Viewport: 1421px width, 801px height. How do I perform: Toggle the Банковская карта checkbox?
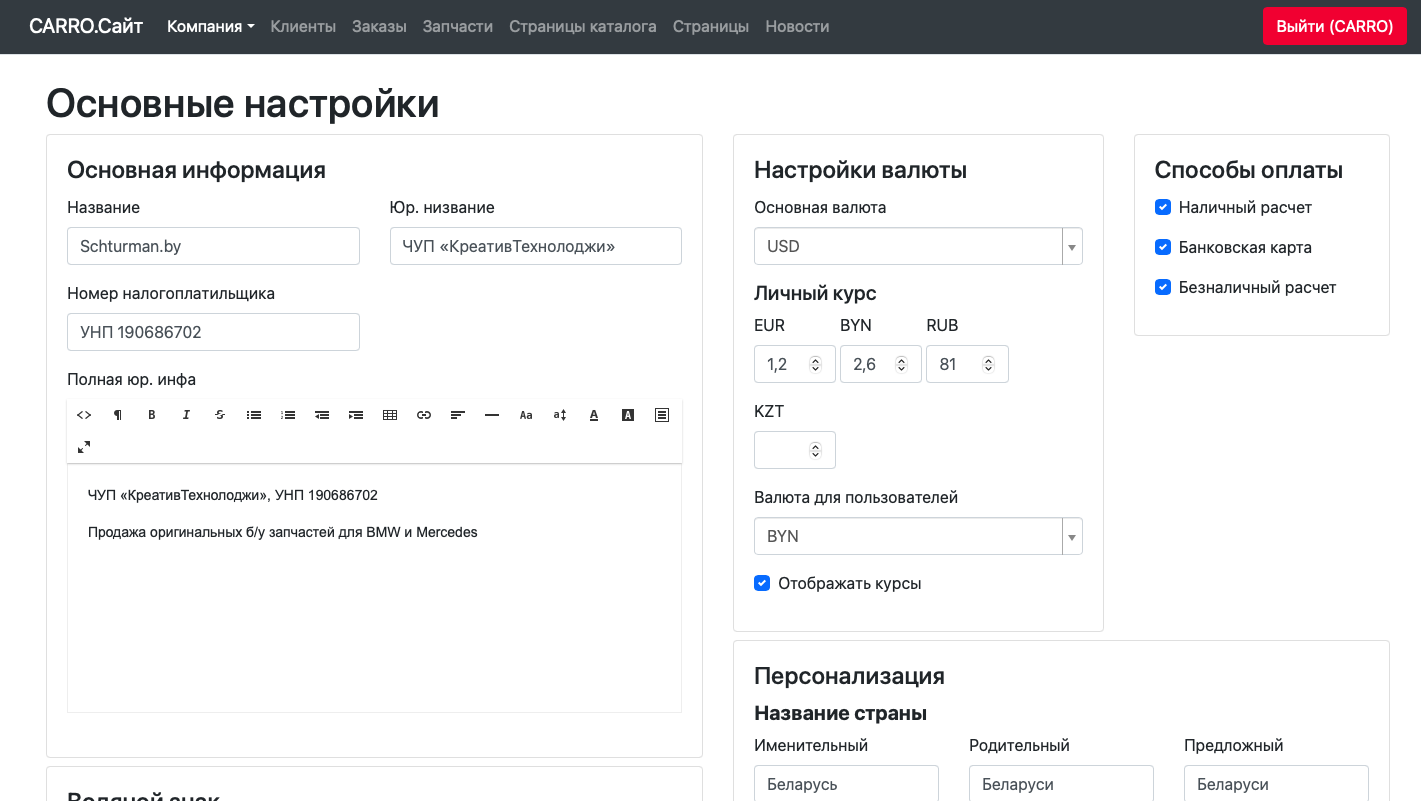click(1163, 247)
